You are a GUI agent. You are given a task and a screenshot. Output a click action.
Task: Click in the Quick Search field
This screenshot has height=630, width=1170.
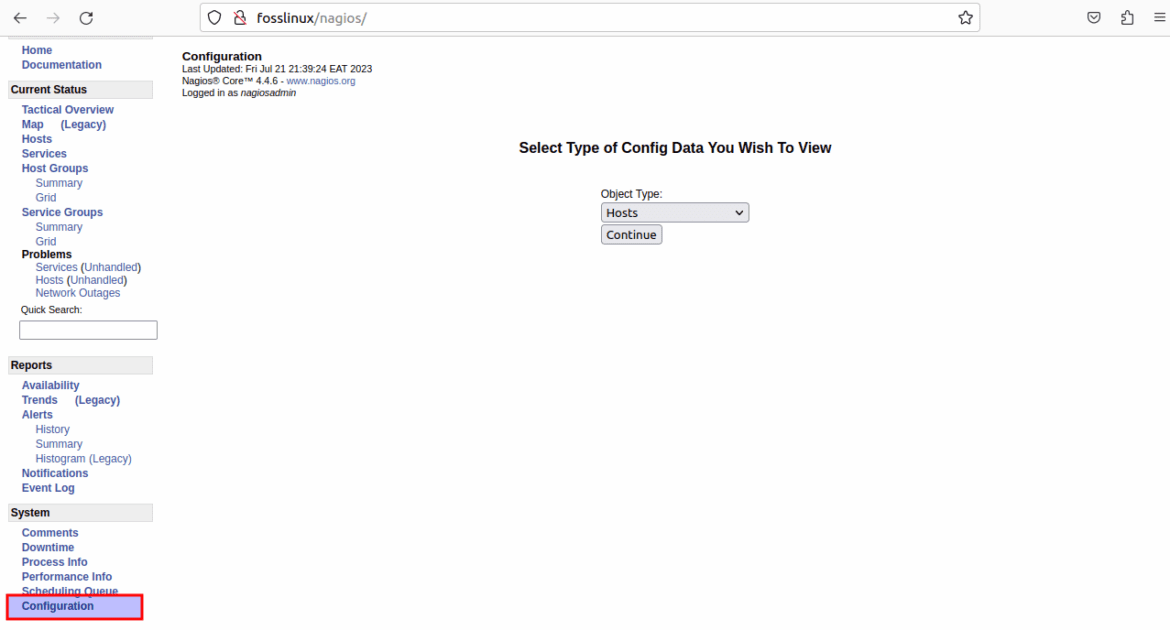pos(88,330)
